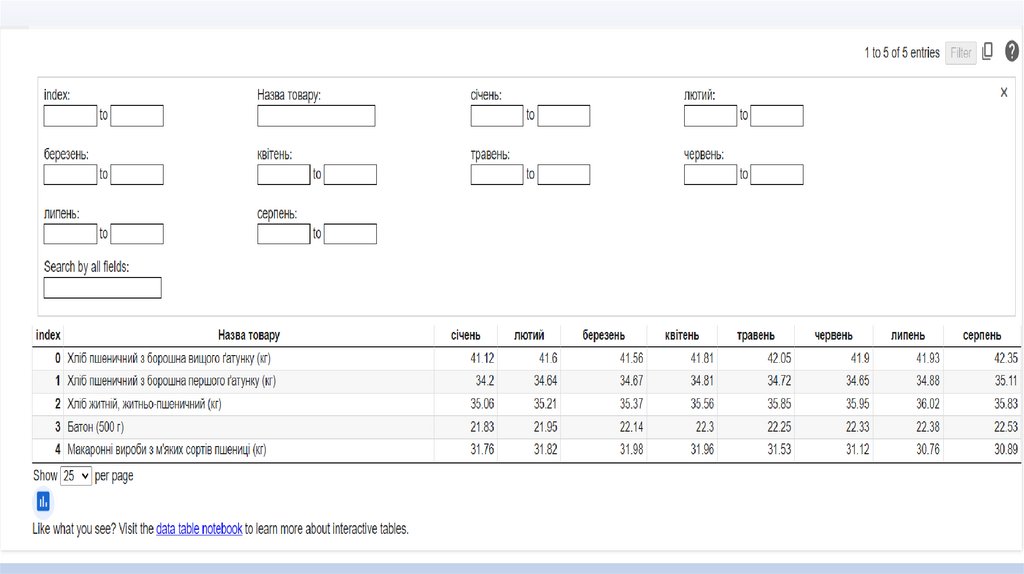Viewport: 1024px width, 574px height.
Task: Select the Хліб житній row
Action: (x=143, y=404)
